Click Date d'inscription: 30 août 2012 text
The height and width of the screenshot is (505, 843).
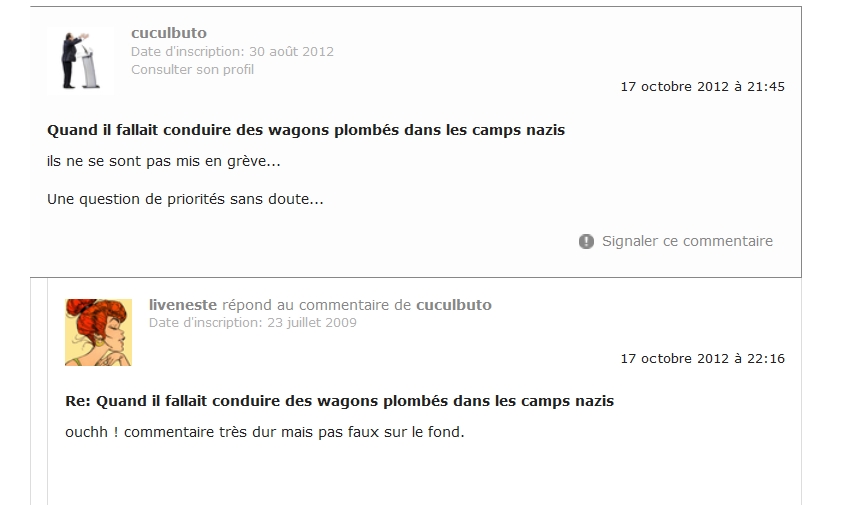[x=232, y=52]
